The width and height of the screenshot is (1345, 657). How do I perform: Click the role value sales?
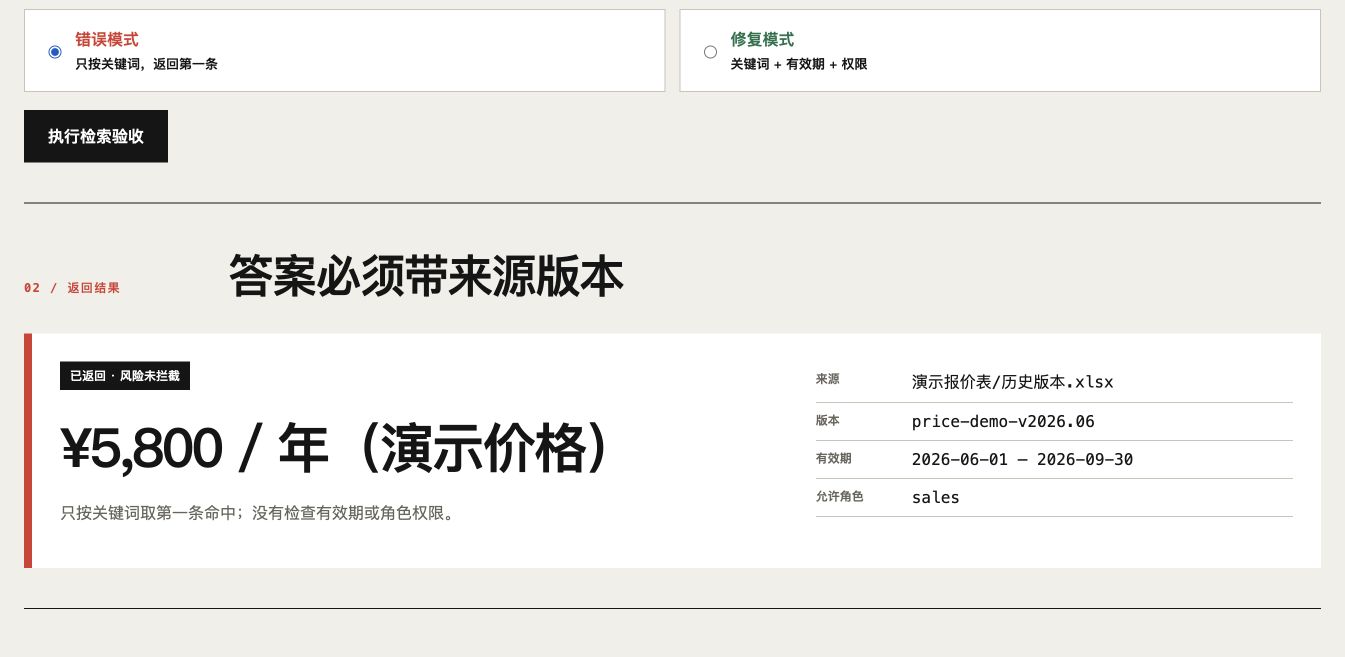tap(936, 498)
